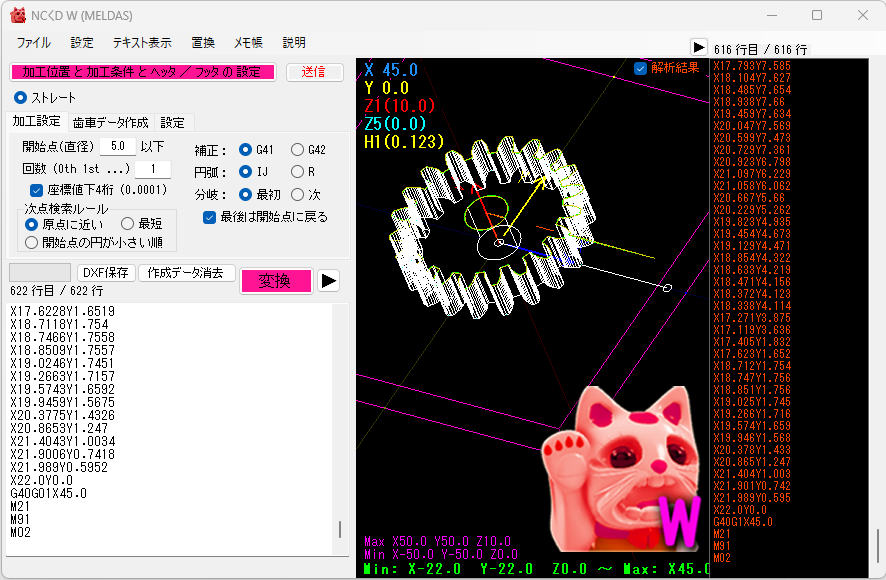This screenshot has width=886, height=580.
Task: Select 最短 search rule option
Action: tap(128, 225)
